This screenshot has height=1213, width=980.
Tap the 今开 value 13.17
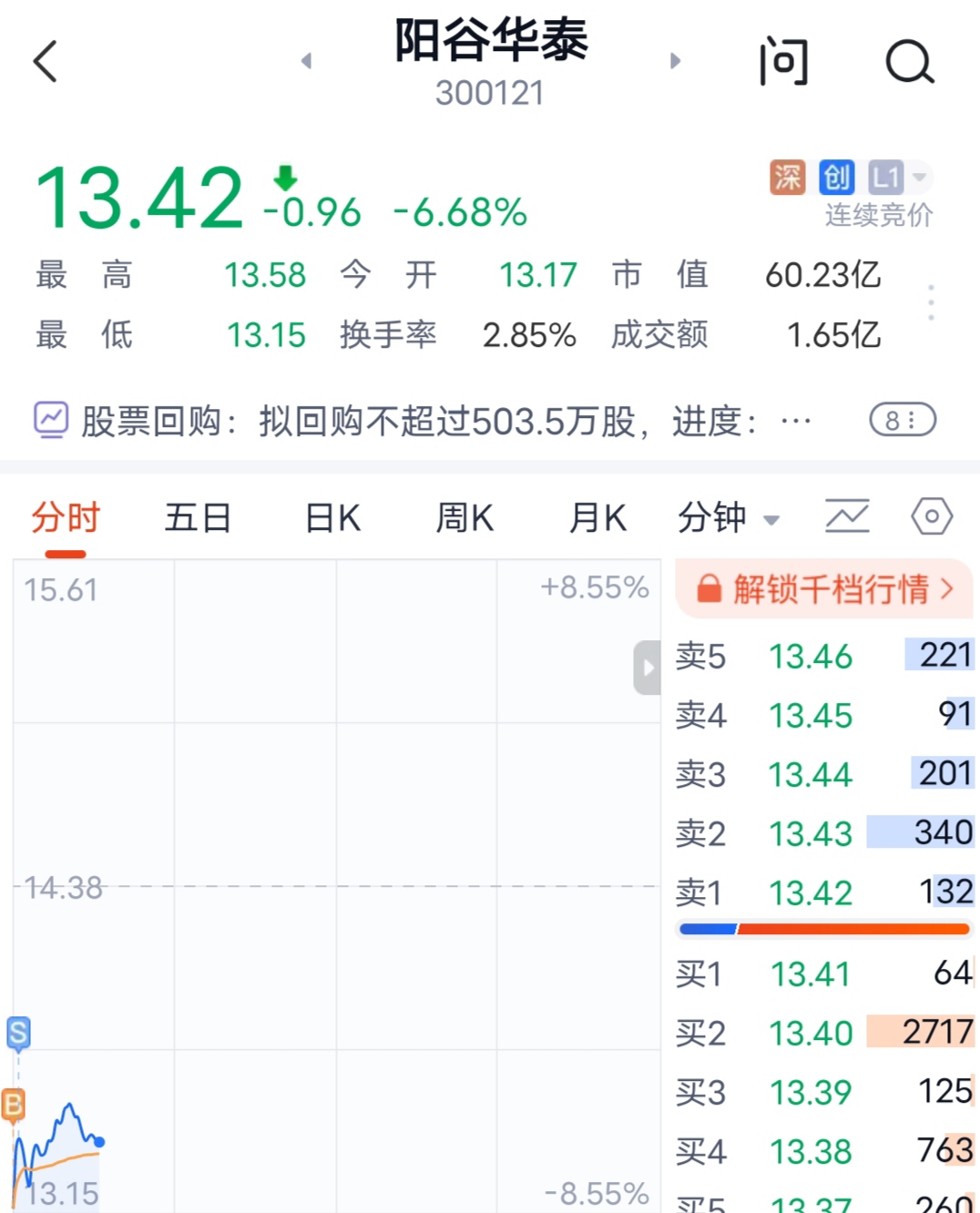pos(537,275)
